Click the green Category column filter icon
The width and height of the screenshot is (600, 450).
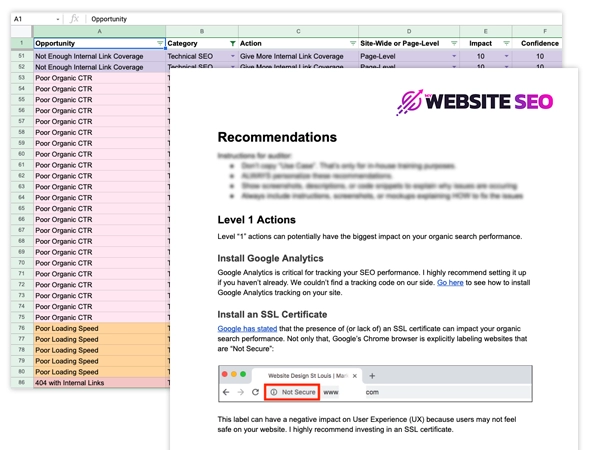click(x=233, y=44)
